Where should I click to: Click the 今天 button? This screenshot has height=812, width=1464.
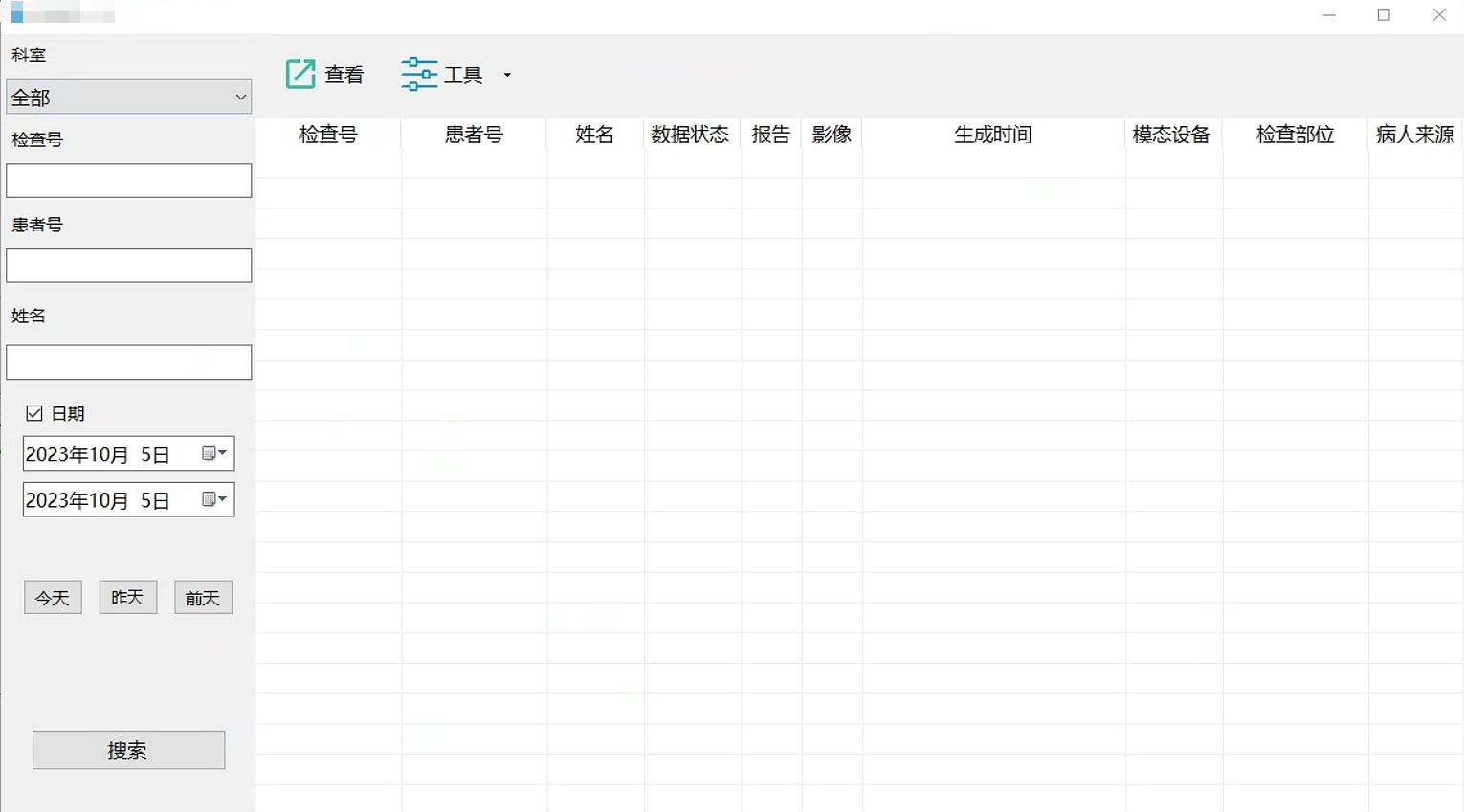pos(53,598)
